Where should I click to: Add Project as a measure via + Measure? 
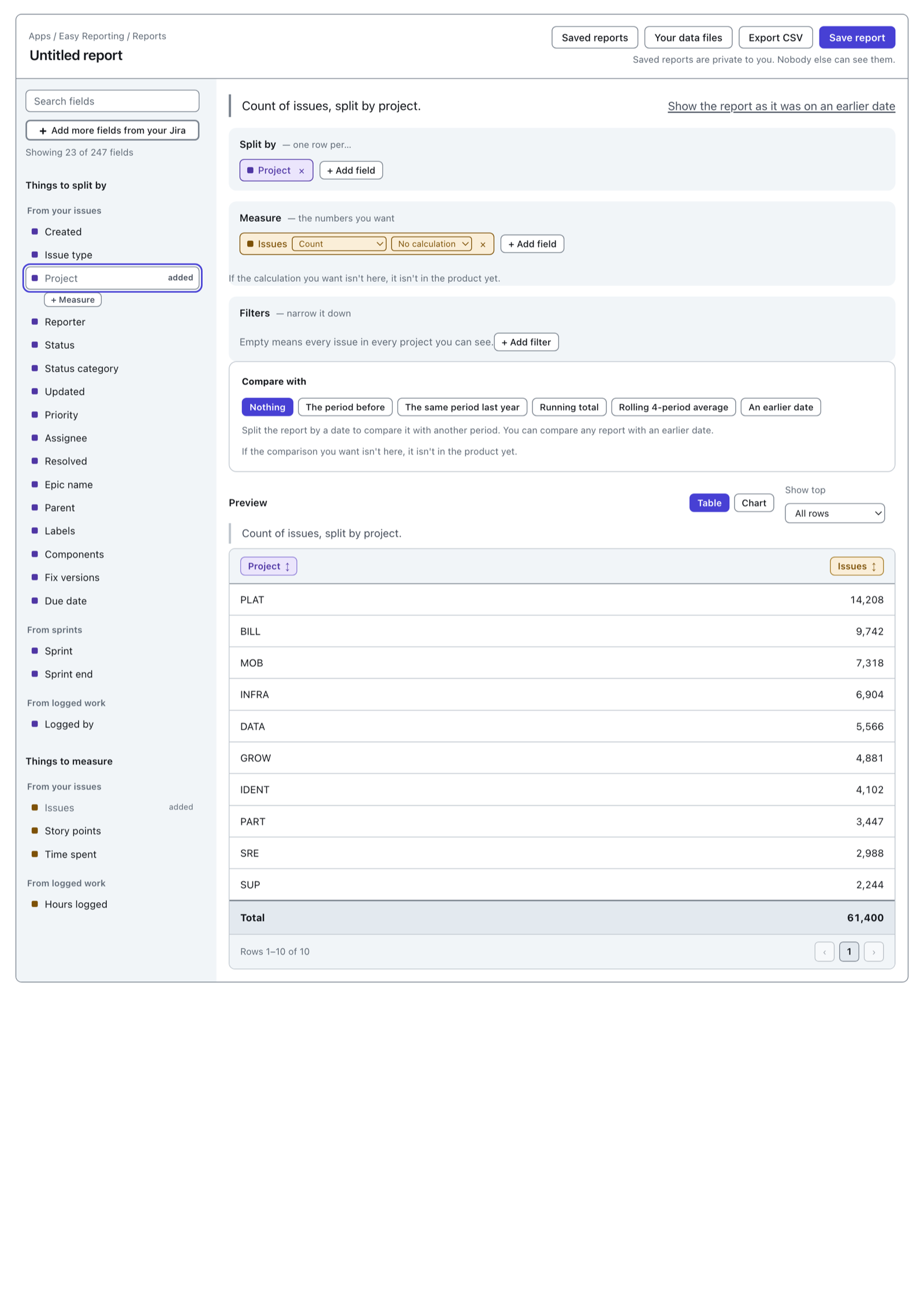coord(73,300)
